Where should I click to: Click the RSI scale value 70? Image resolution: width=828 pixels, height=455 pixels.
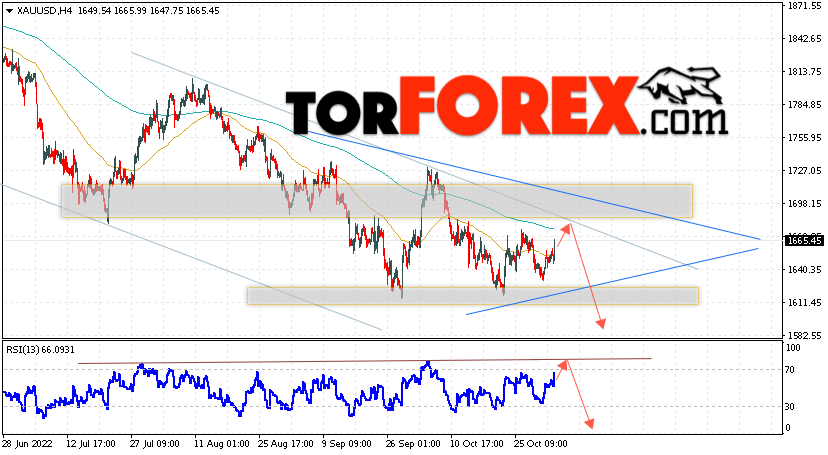[790, 370]
